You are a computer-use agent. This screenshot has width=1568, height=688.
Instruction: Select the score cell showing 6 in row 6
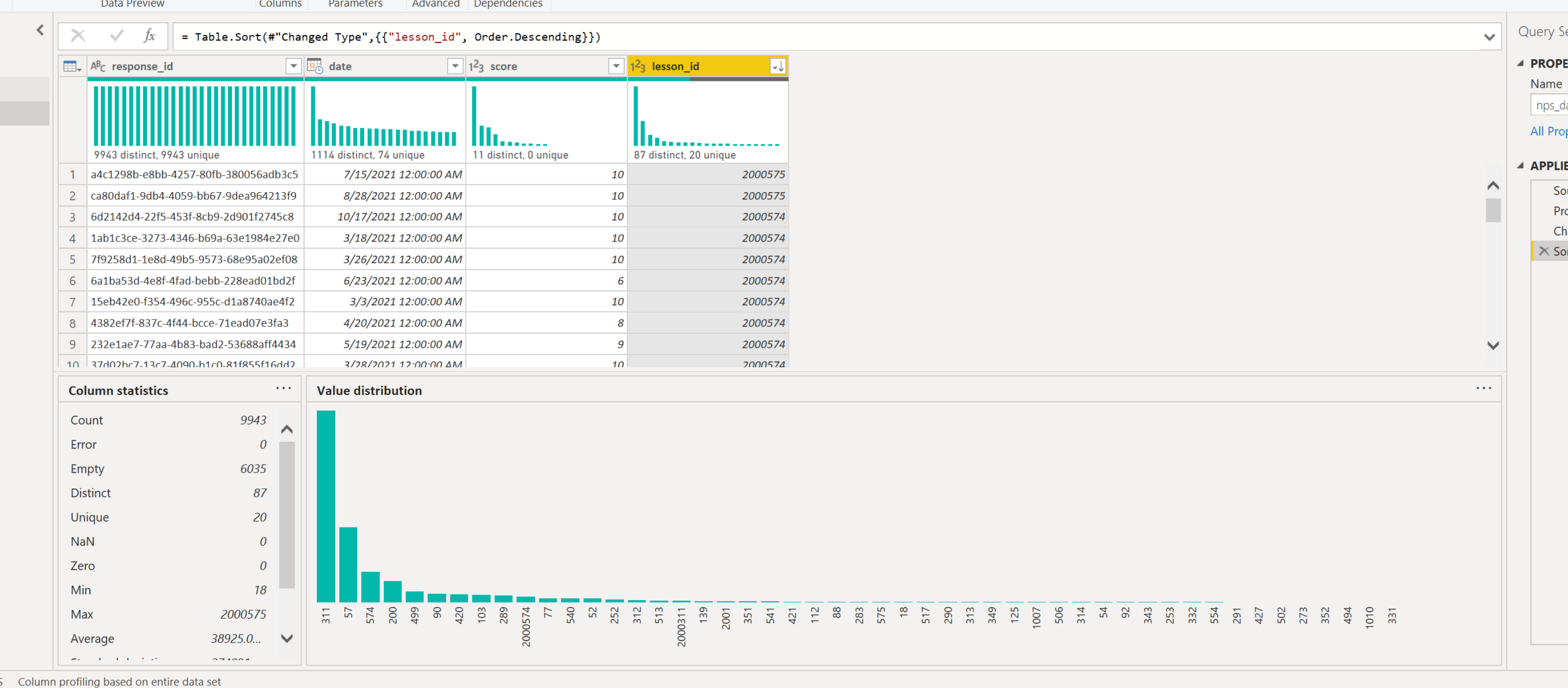click(546, 281)
